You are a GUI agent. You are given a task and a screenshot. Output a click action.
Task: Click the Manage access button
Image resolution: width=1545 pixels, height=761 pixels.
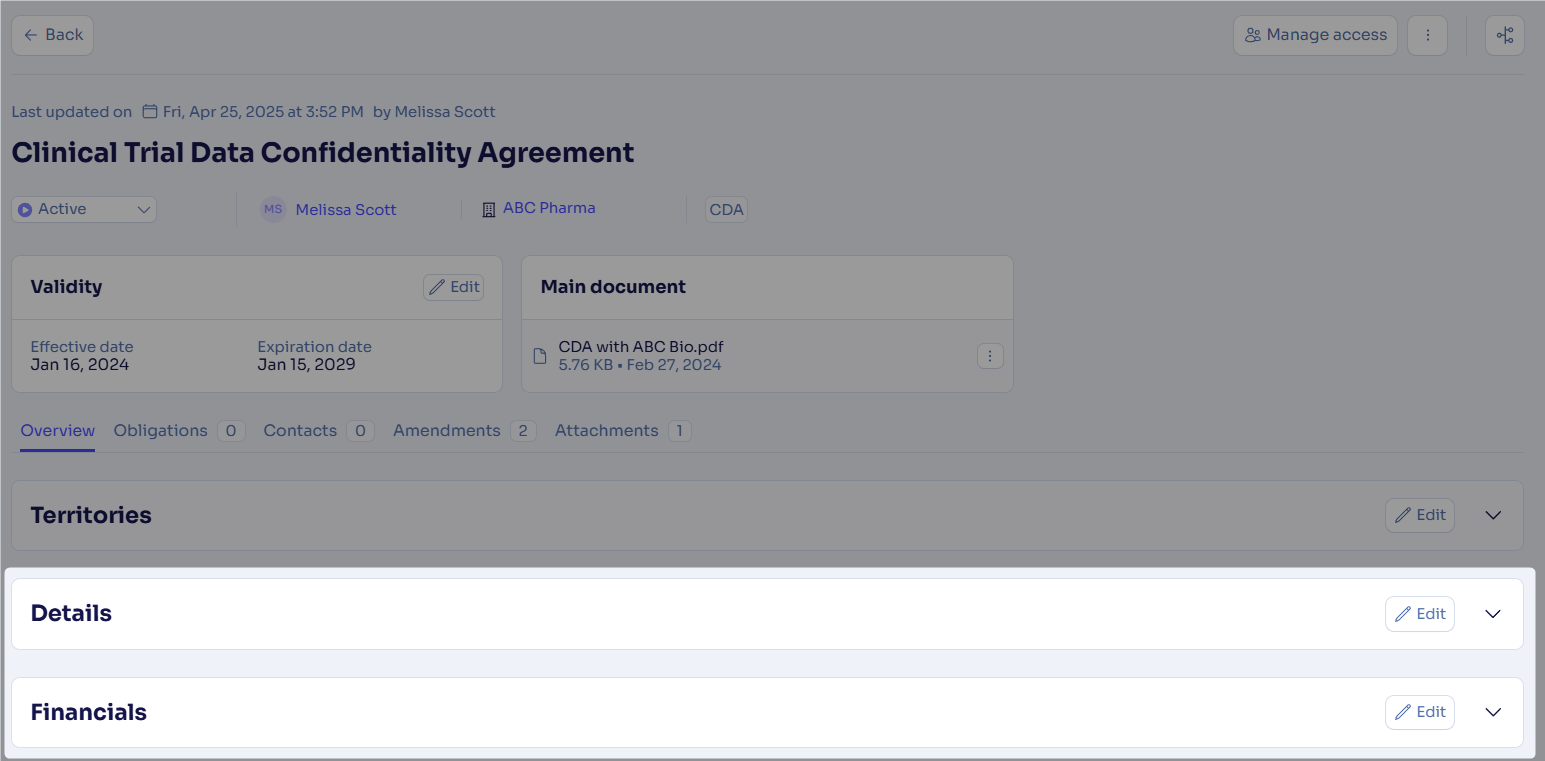click(1315, 35)
